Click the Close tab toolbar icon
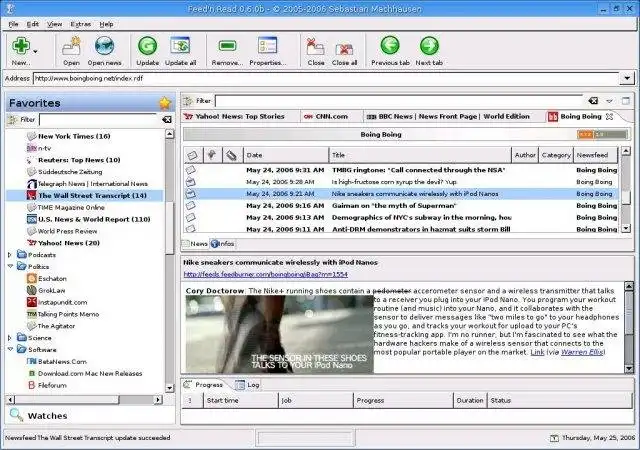This screenshot has width=640, height=450. click(x=316, y=47)
